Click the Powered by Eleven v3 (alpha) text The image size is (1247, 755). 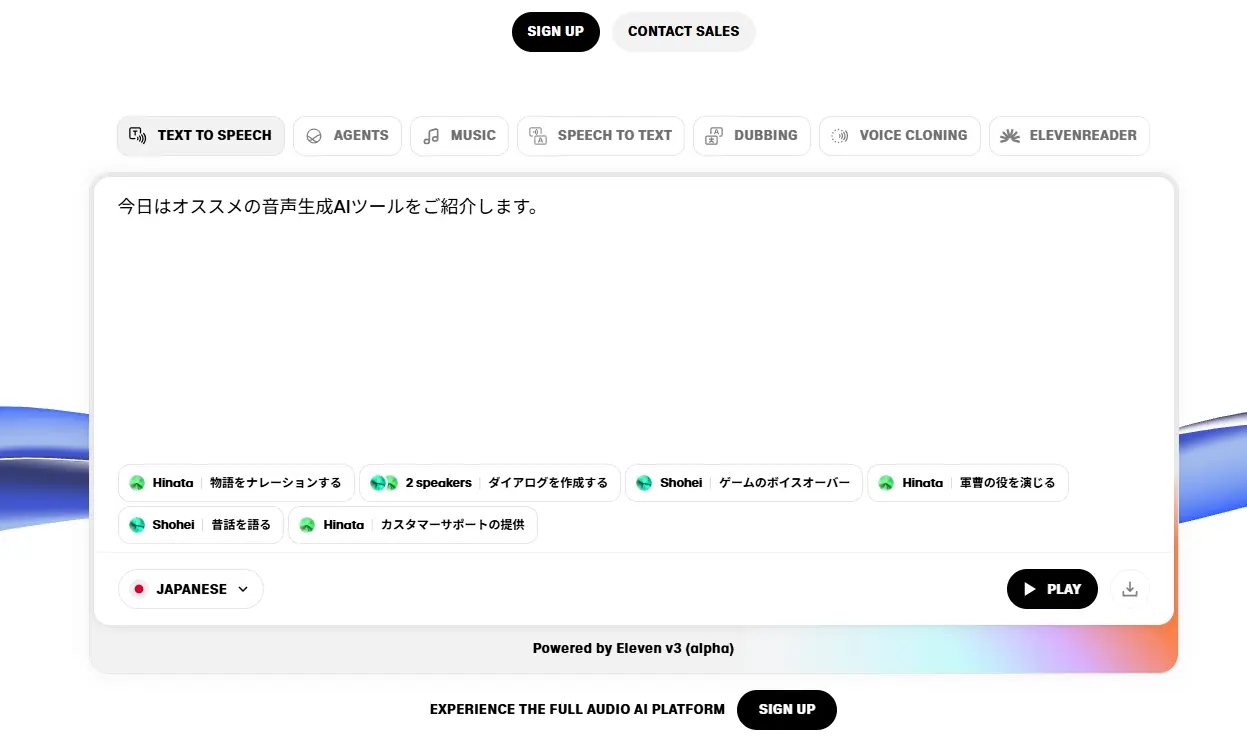pos(633,648)
